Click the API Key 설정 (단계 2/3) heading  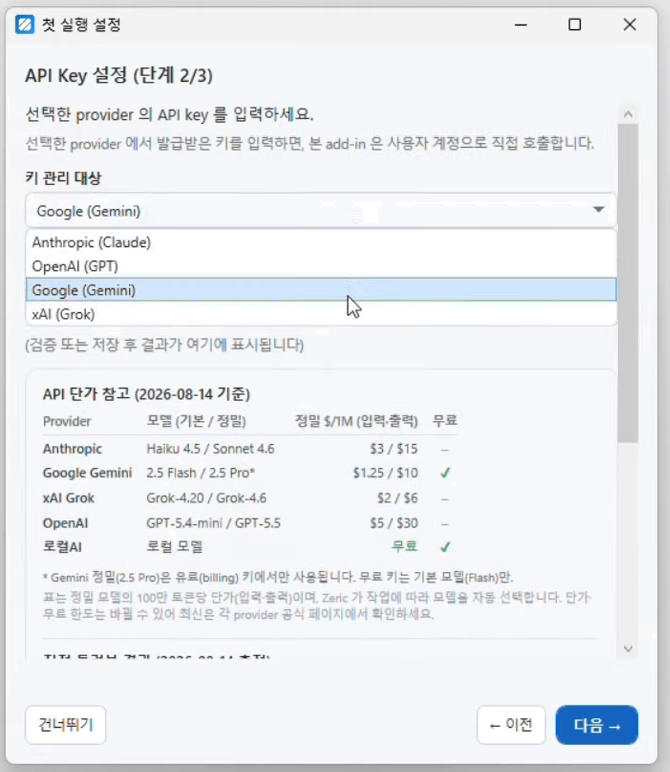pyautogui.click(x=119, y=76)
